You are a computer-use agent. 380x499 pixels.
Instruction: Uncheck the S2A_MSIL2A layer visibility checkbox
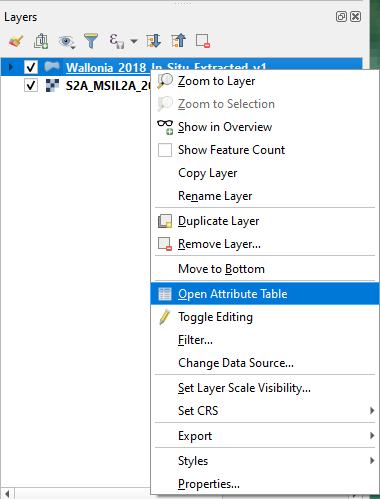(x=31, y=86)
